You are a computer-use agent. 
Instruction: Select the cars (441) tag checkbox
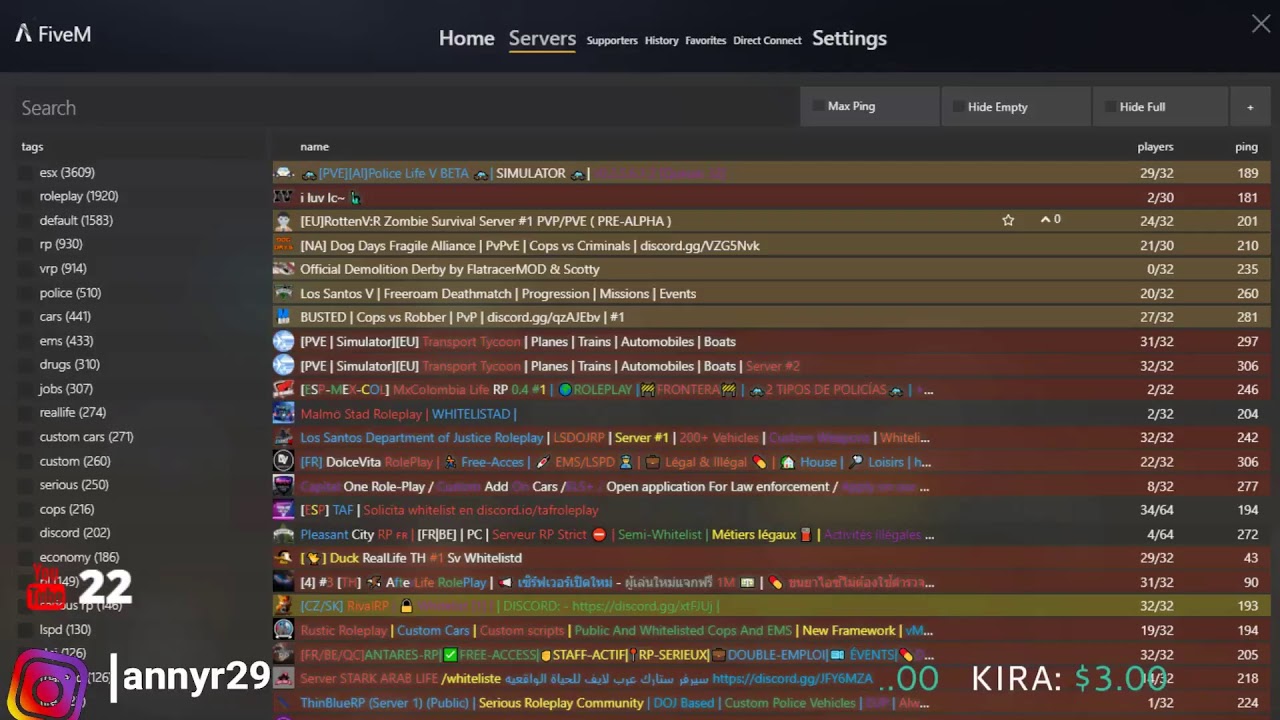click(25, 317)
